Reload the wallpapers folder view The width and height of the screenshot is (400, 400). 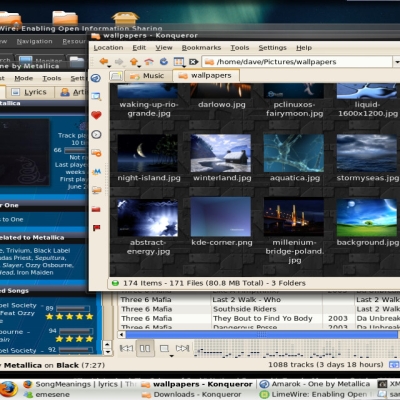[x=164, y=62]
